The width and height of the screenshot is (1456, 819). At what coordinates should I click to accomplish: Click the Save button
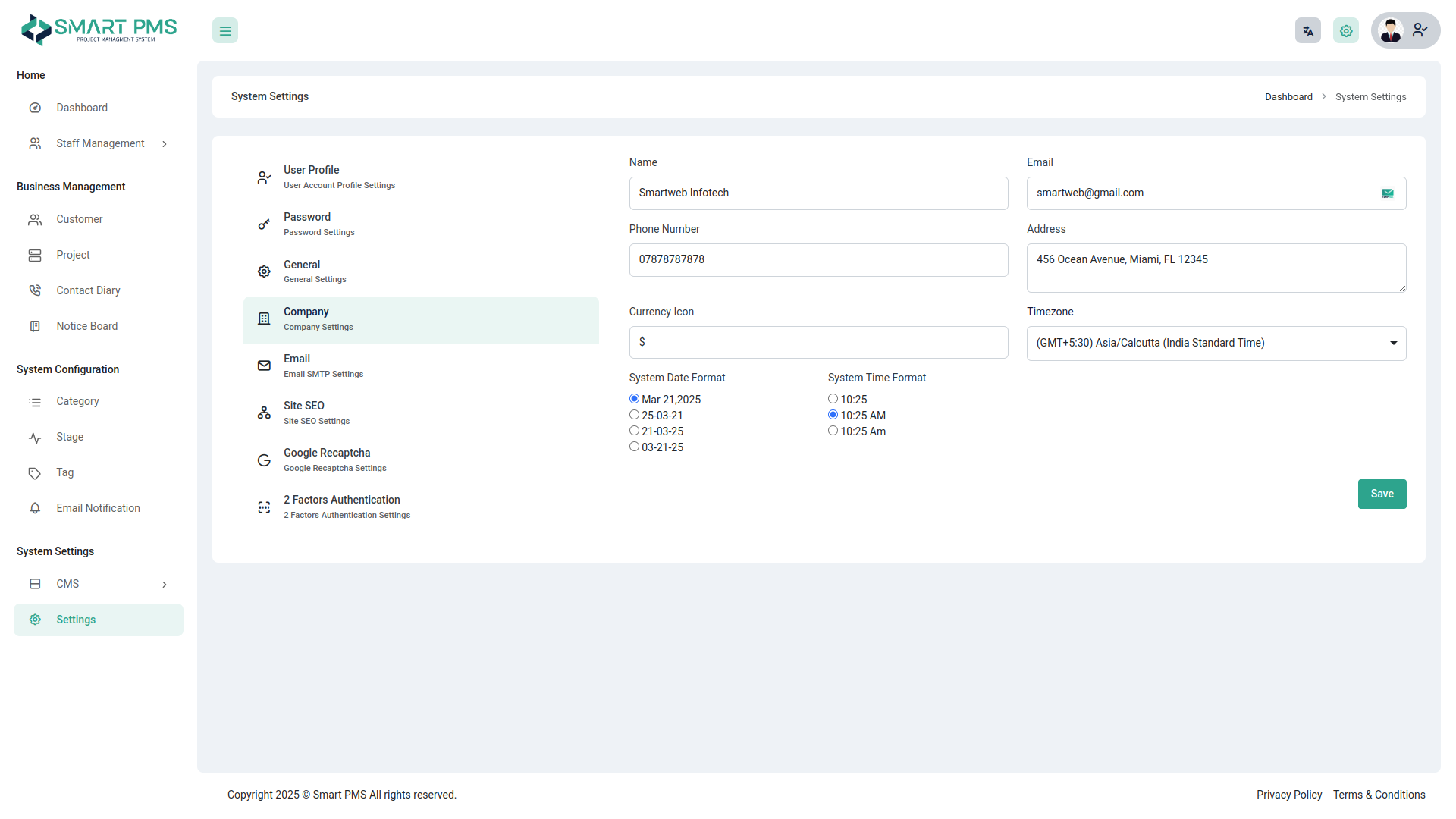pyautogui.click(x=1382, y=494)
